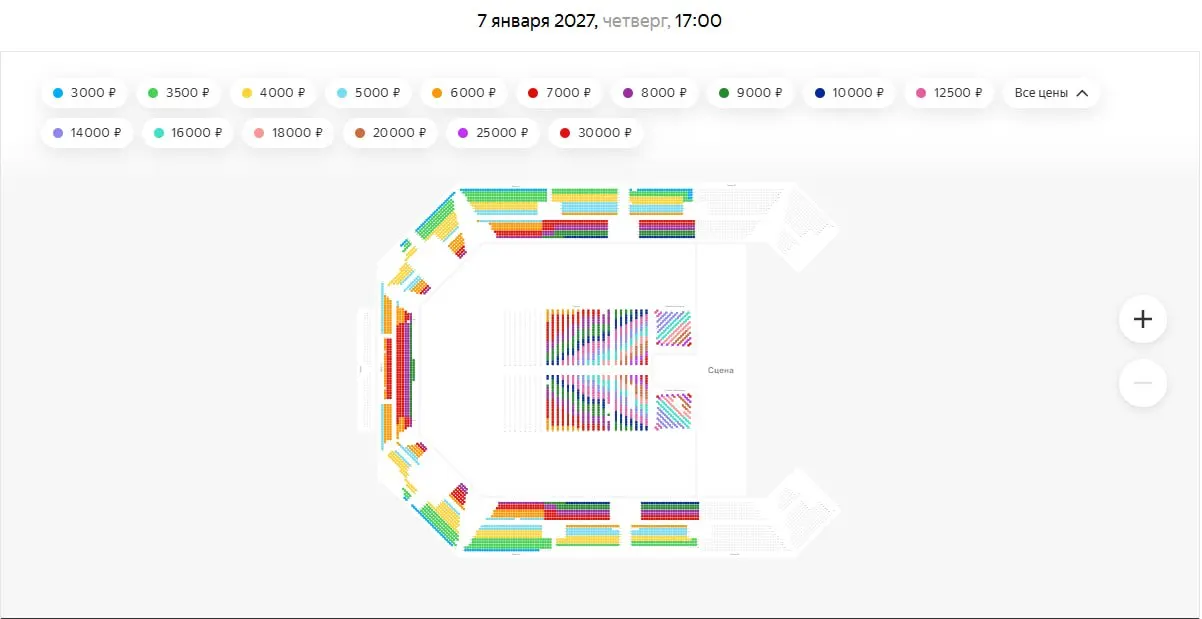
Task: Pick the 18000 ₽ price chip
Action: [288, 133]
